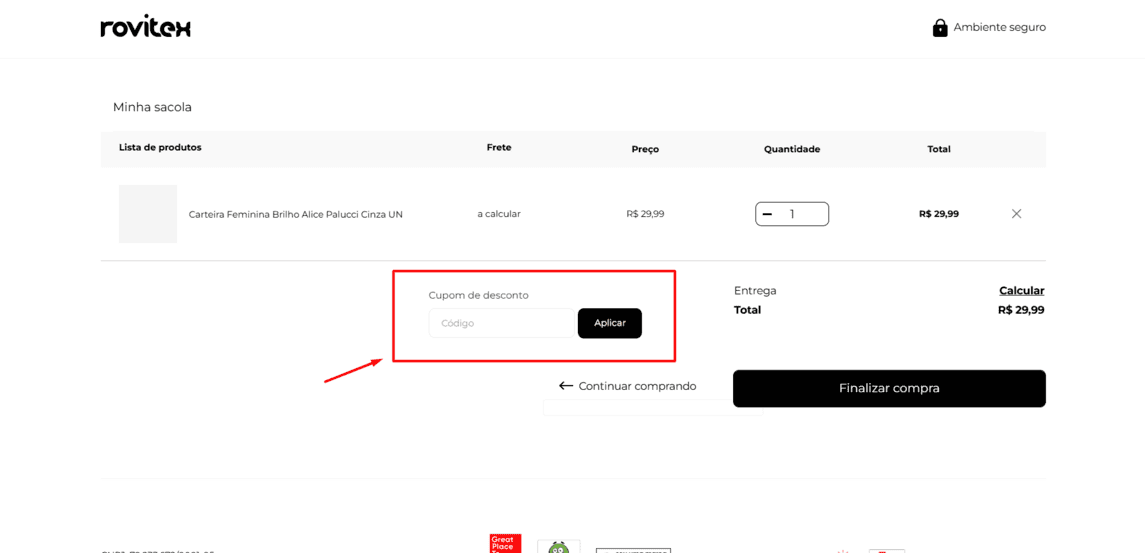
Task: Click the rovitex logo
Action: coord(145,27)
